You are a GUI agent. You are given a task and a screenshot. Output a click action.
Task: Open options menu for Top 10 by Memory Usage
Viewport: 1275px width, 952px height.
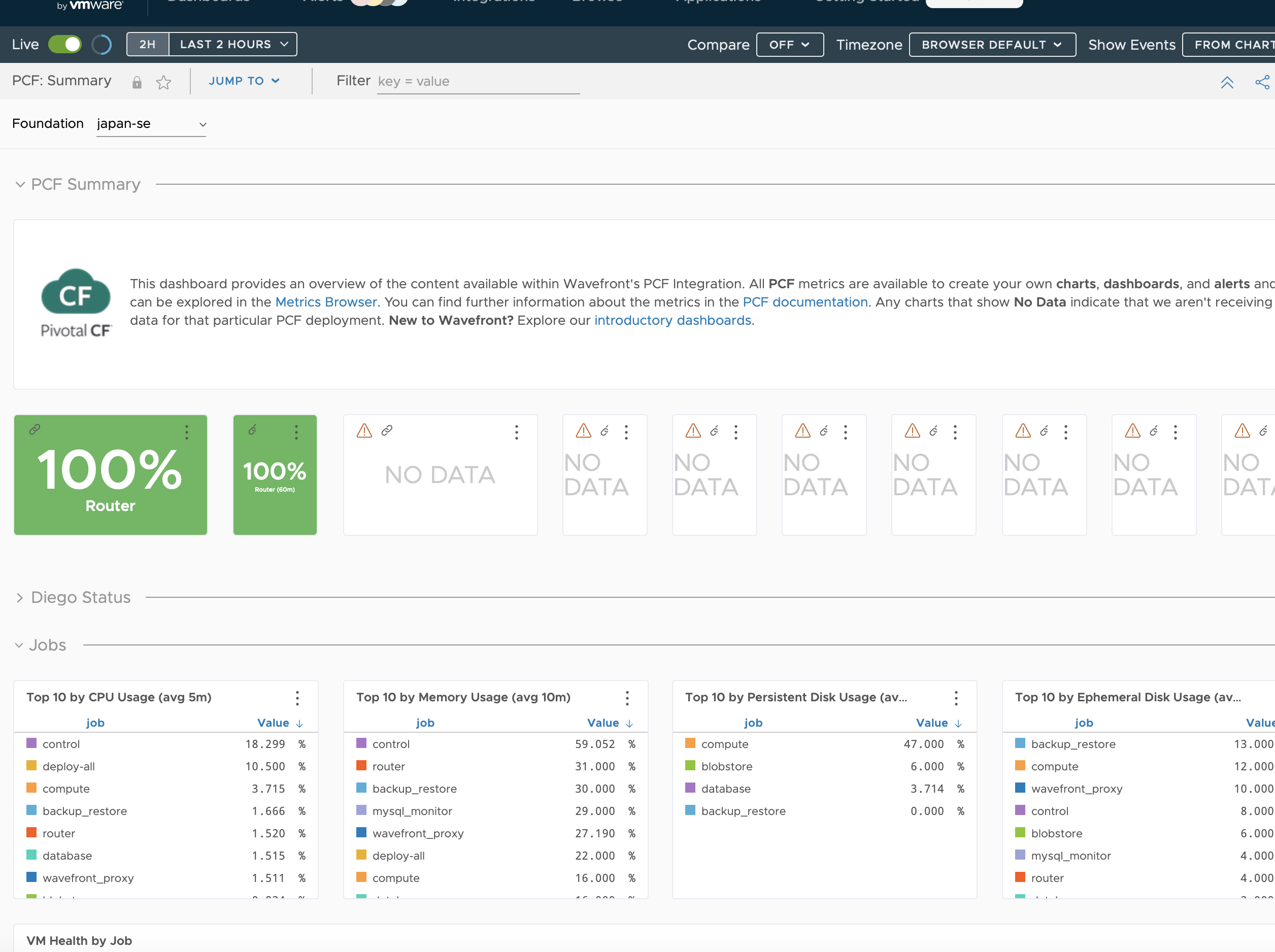[627, 698]
